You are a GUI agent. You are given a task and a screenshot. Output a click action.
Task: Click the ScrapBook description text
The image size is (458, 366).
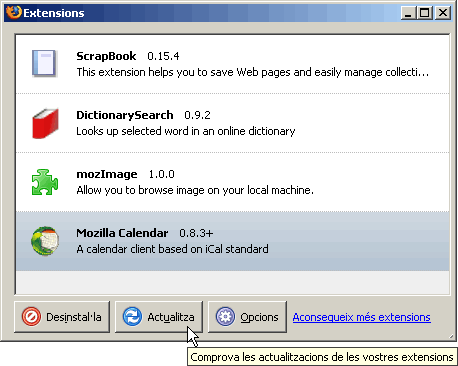click(253, 72)
